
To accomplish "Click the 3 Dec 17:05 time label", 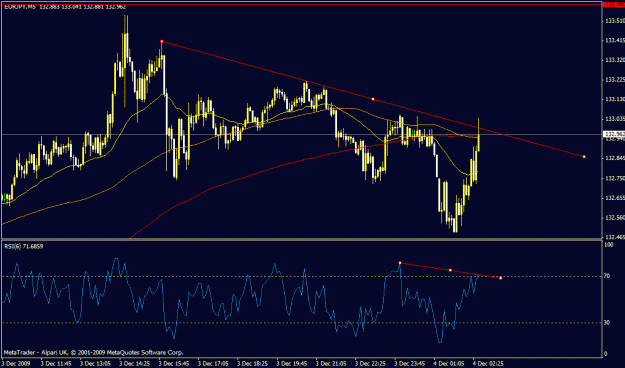I will click(x=213, y=364).
